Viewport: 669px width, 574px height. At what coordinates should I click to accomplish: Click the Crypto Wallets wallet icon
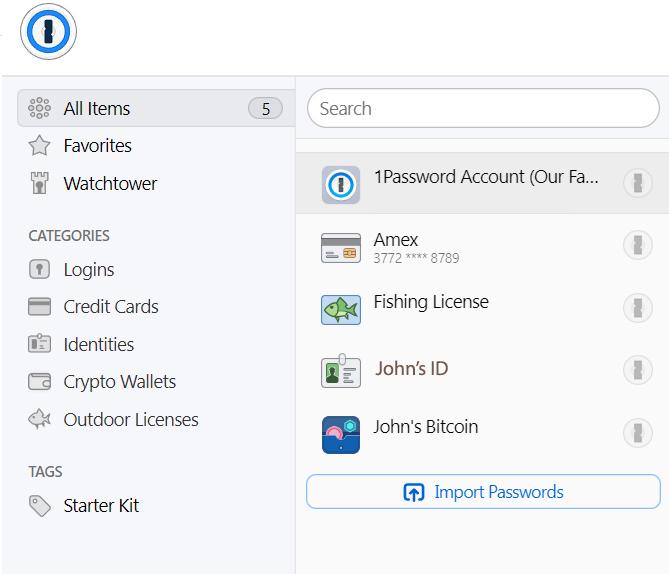[x=39, y=382]
